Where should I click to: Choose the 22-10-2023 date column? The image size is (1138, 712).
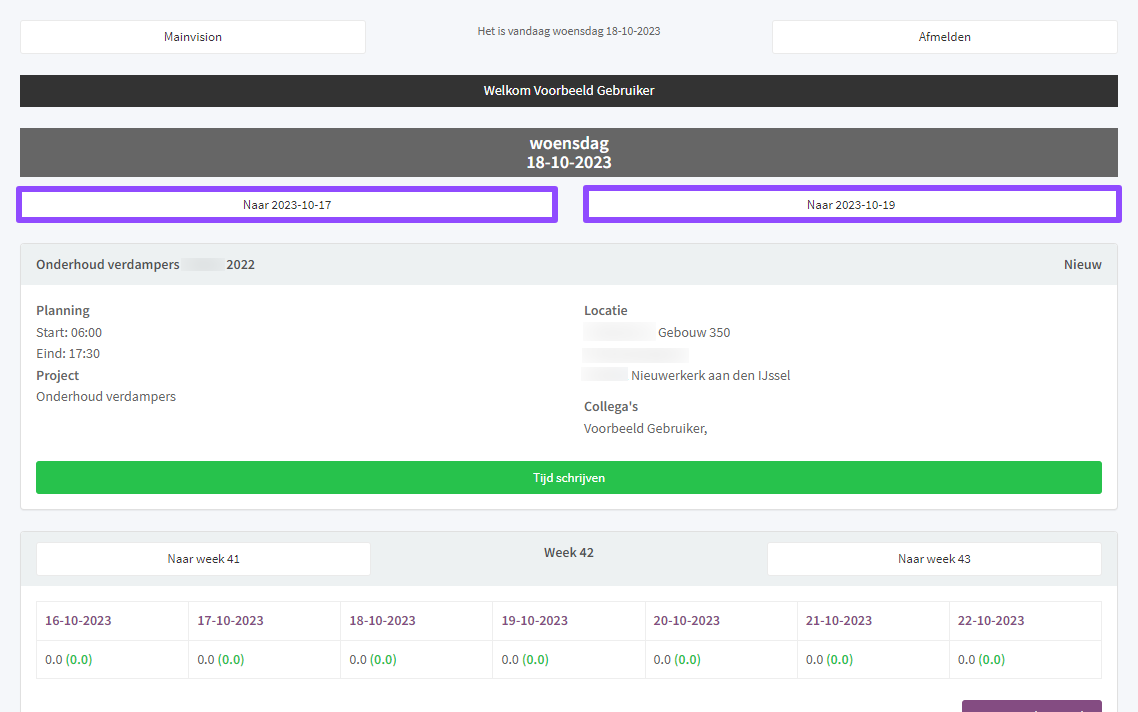pyautogui.click(x=990, y=621)
